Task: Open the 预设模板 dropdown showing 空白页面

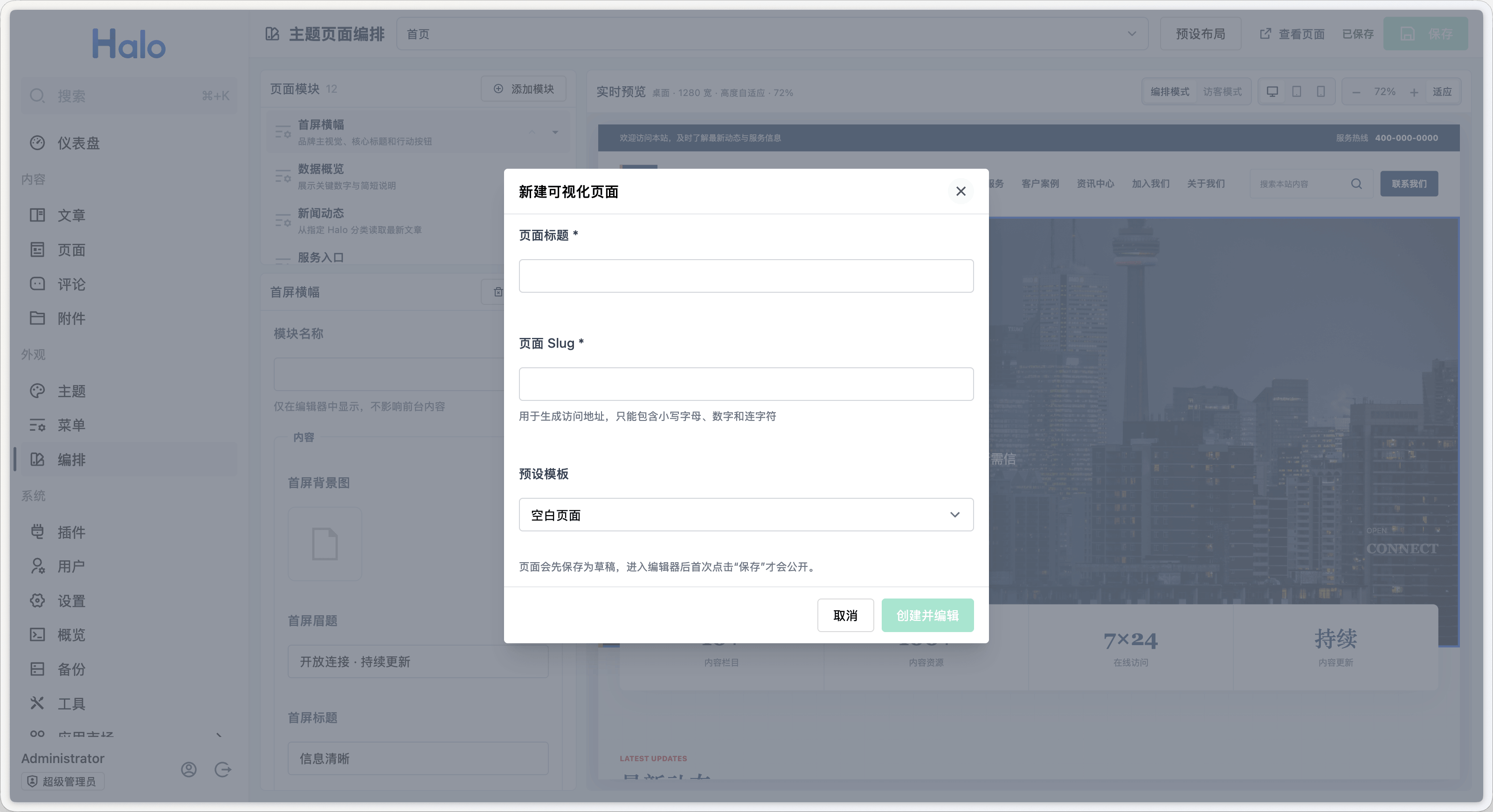Action: click(x=746, y=515)
